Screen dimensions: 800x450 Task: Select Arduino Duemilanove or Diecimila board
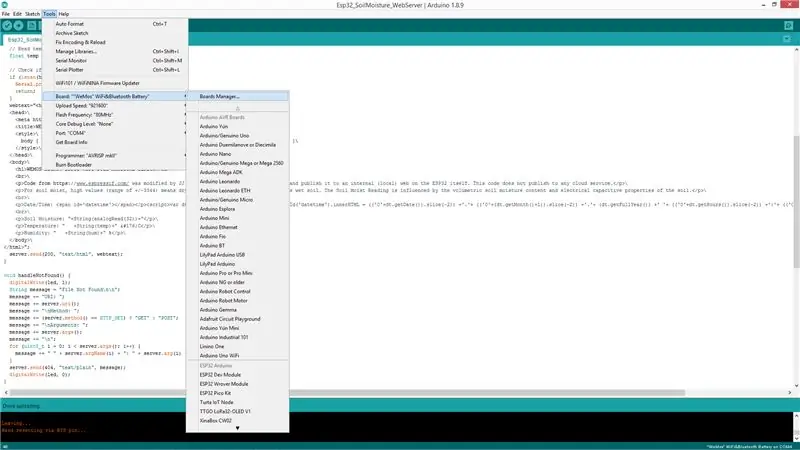click(x=237, y=145)
